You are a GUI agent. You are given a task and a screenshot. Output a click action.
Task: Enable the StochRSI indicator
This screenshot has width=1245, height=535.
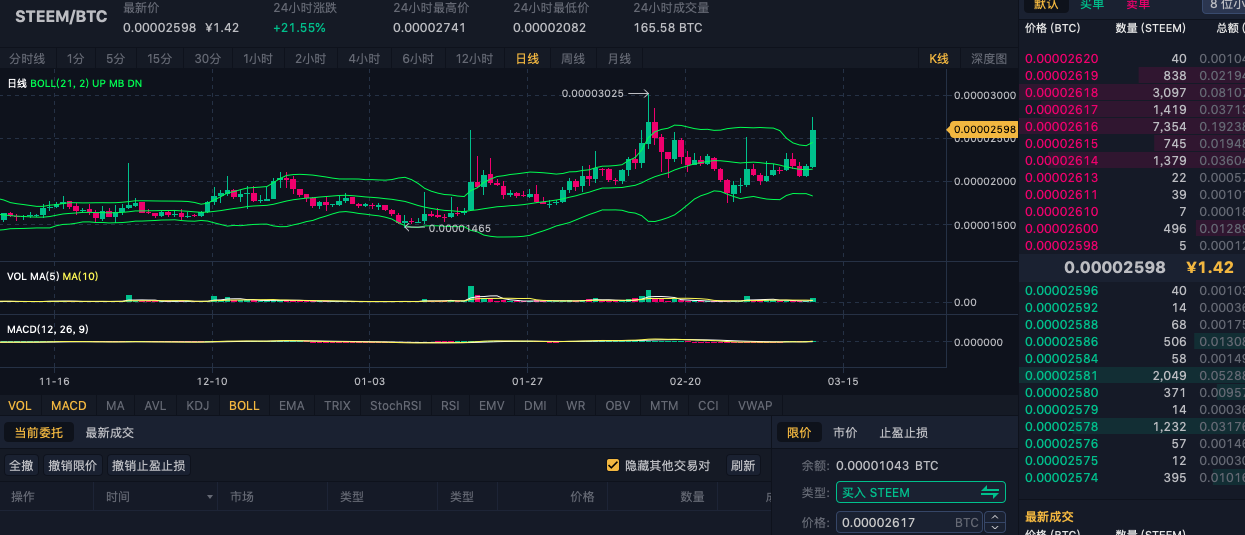pos(398,405)
